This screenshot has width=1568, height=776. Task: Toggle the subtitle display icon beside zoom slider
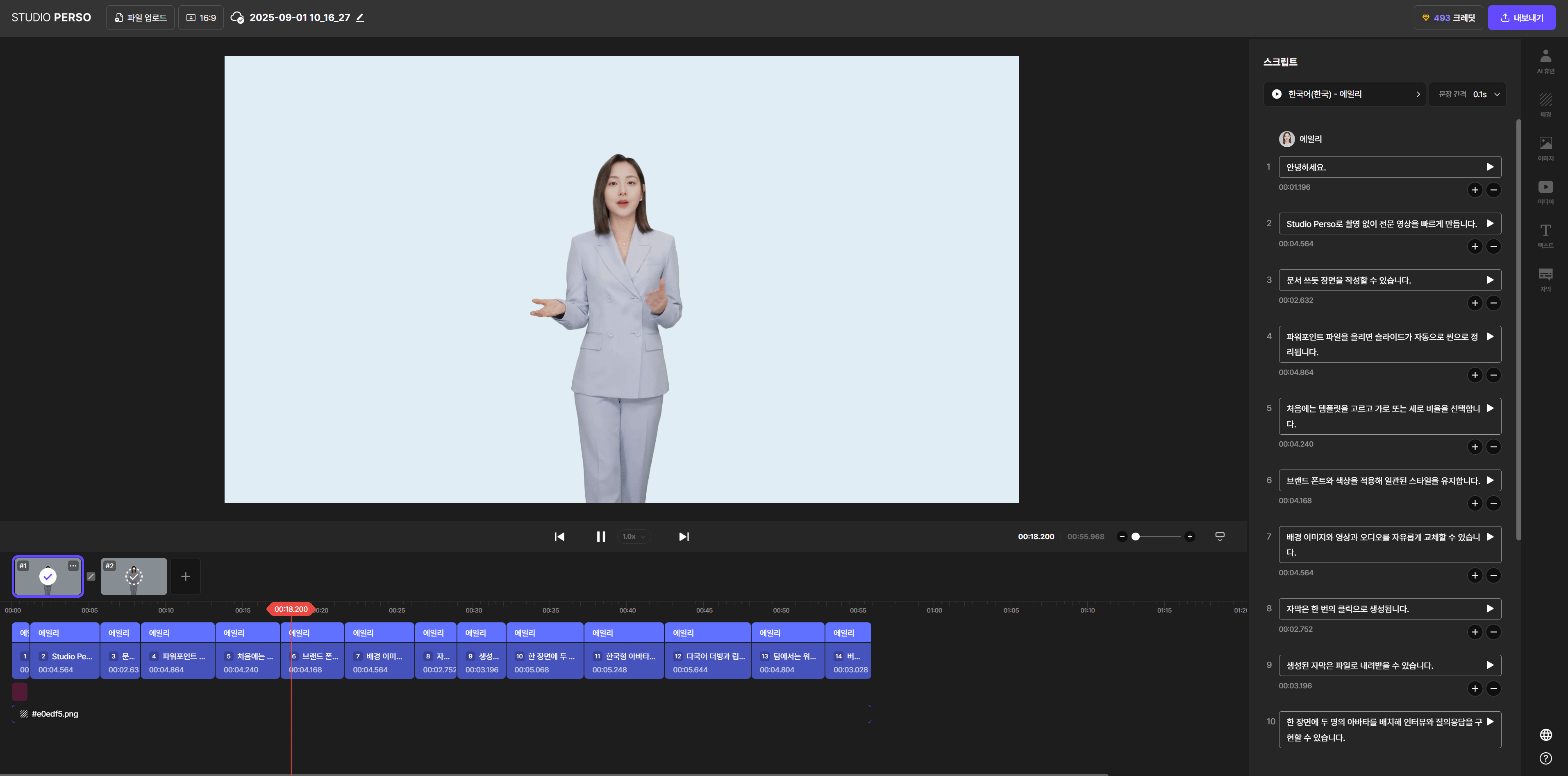tap(1219, 536)
